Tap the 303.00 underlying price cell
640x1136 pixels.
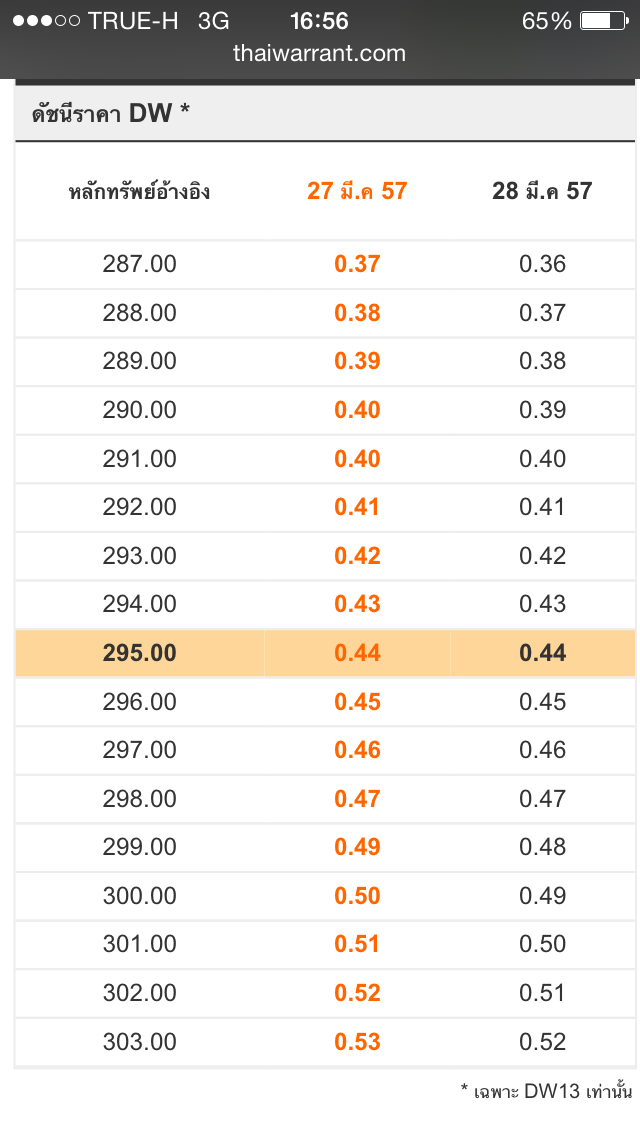(x=139, y=1042)
